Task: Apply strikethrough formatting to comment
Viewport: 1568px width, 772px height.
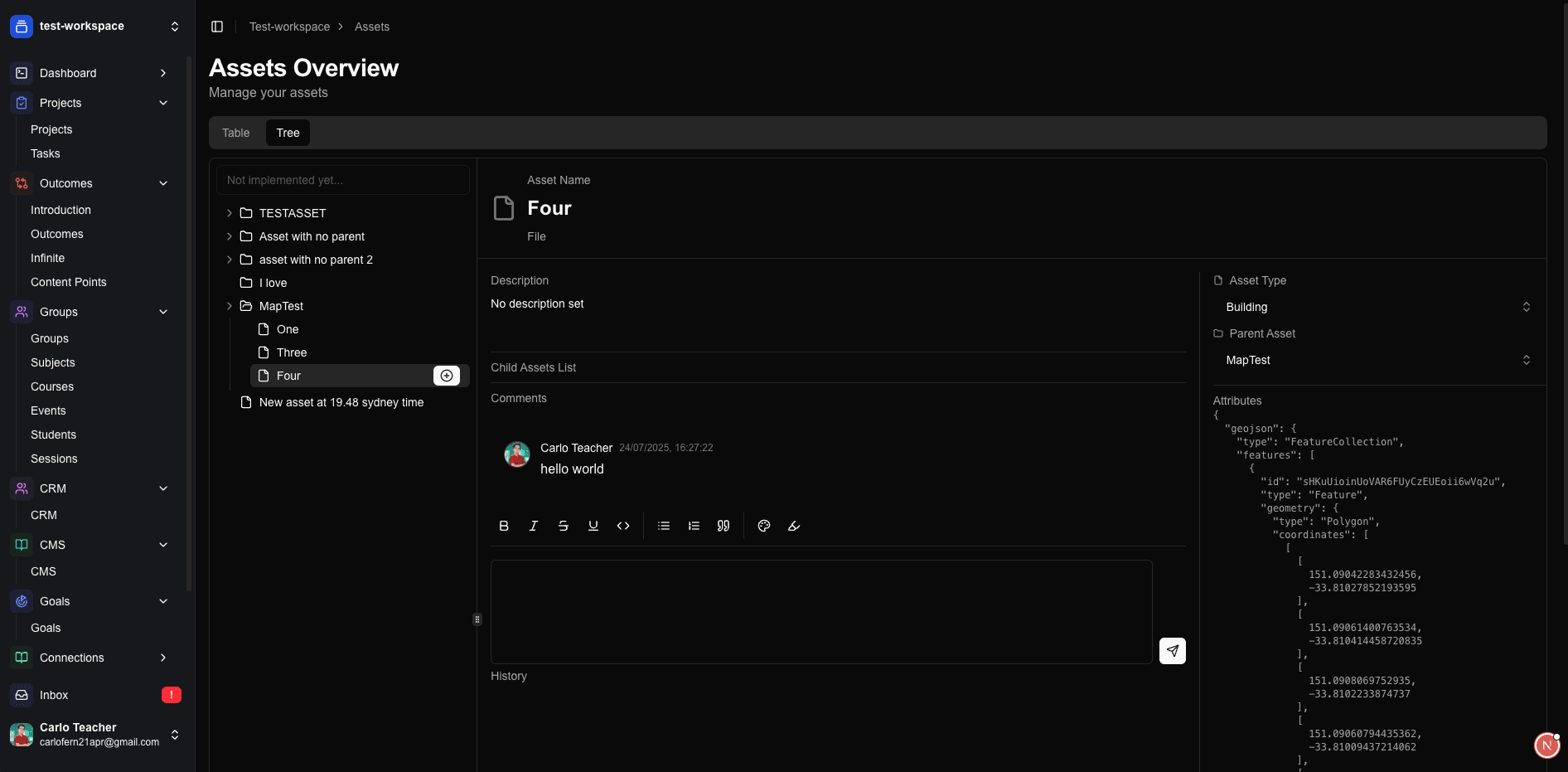Action: pos(564,526)
